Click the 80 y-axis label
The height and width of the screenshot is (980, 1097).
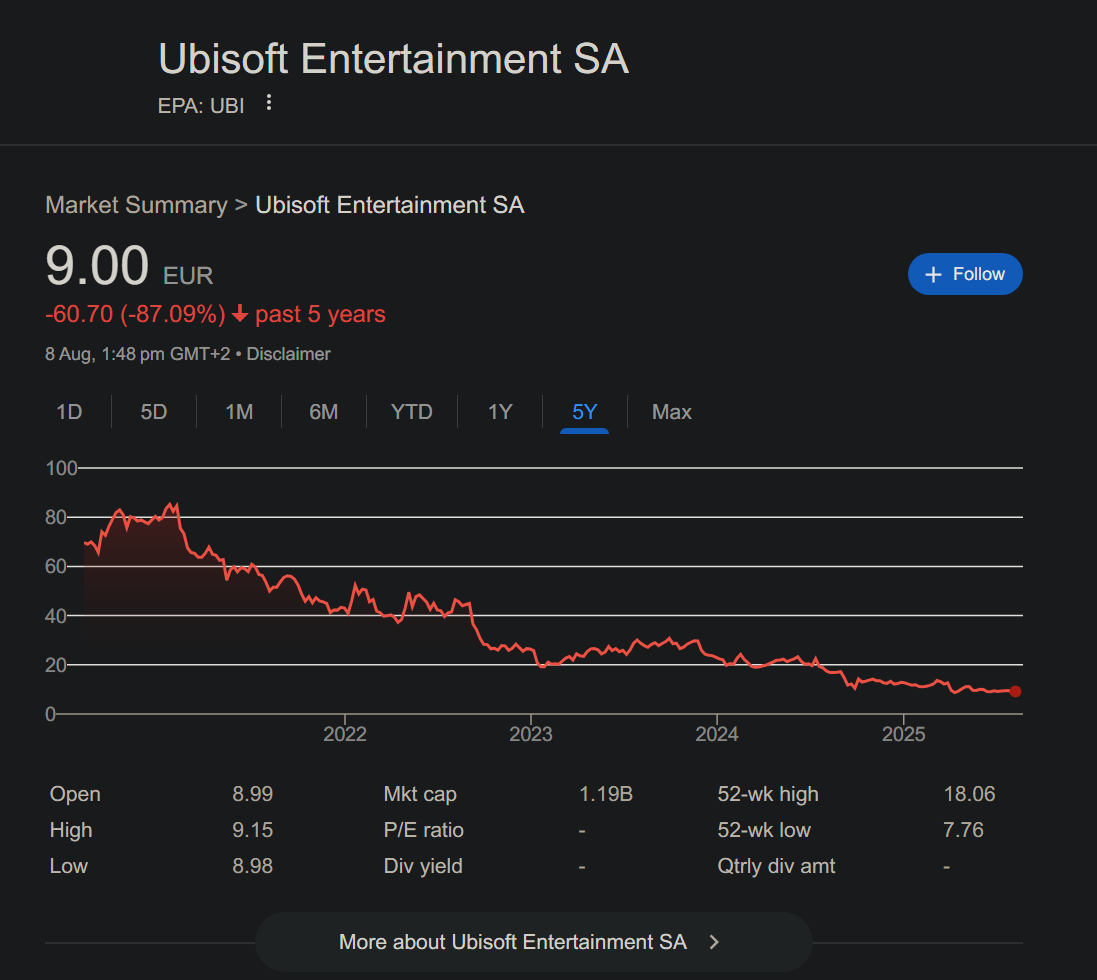tap(56, 518)
